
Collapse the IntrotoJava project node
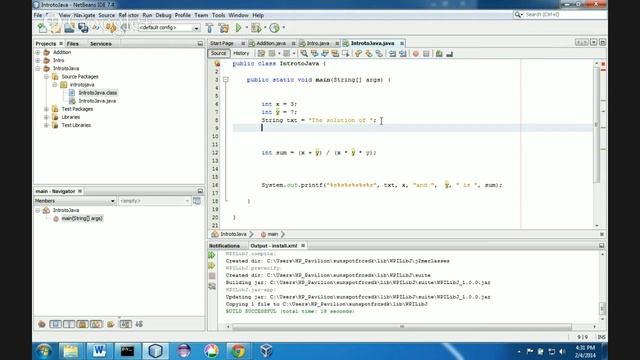(38, 69)
